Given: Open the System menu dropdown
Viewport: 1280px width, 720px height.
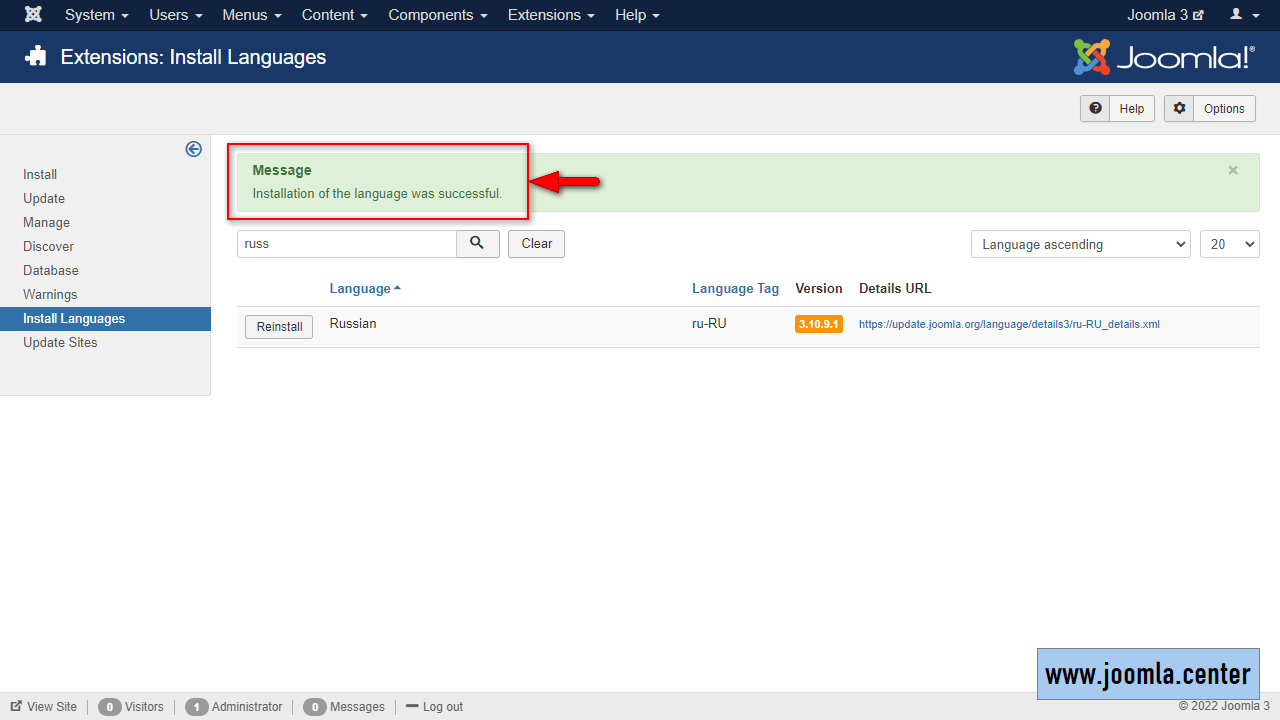Looking at the screenshot, I should pos(96,15).
